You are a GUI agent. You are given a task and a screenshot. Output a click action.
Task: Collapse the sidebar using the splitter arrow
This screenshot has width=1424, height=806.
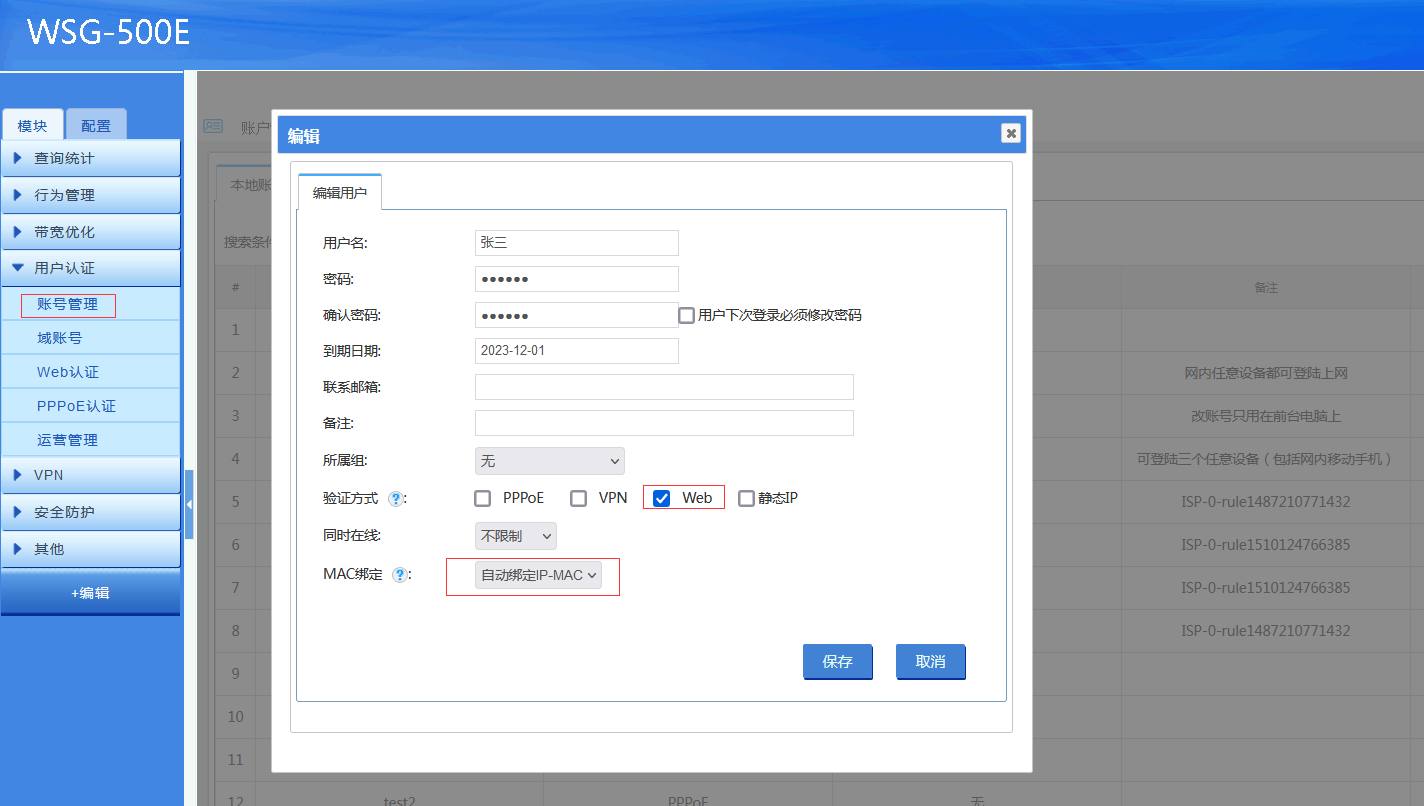point(189,504)
